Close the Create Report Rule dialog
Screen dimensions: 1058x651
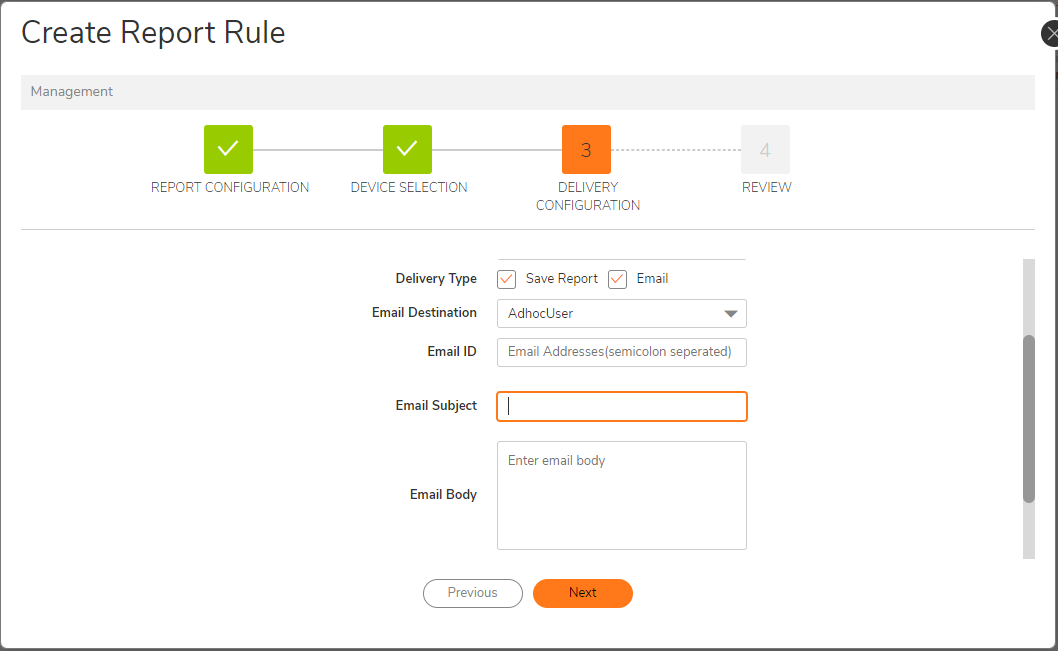1050,34
